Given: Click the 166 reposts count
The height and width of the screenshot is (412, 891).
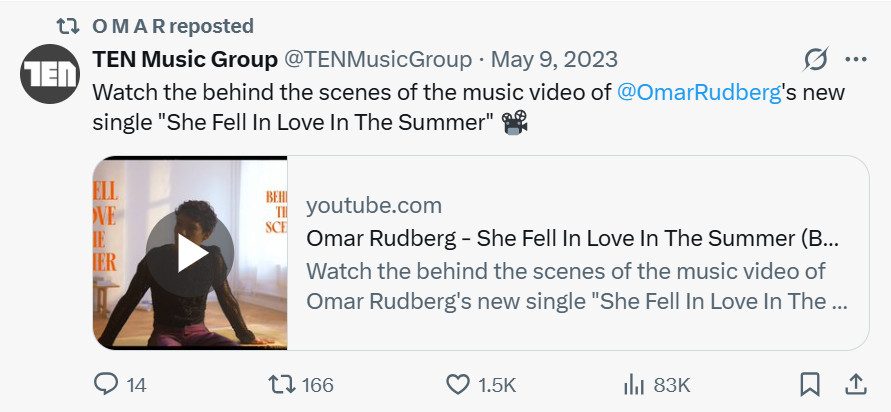Looking at the screenshot, I should pyautogui.click(x=317, y=385).
